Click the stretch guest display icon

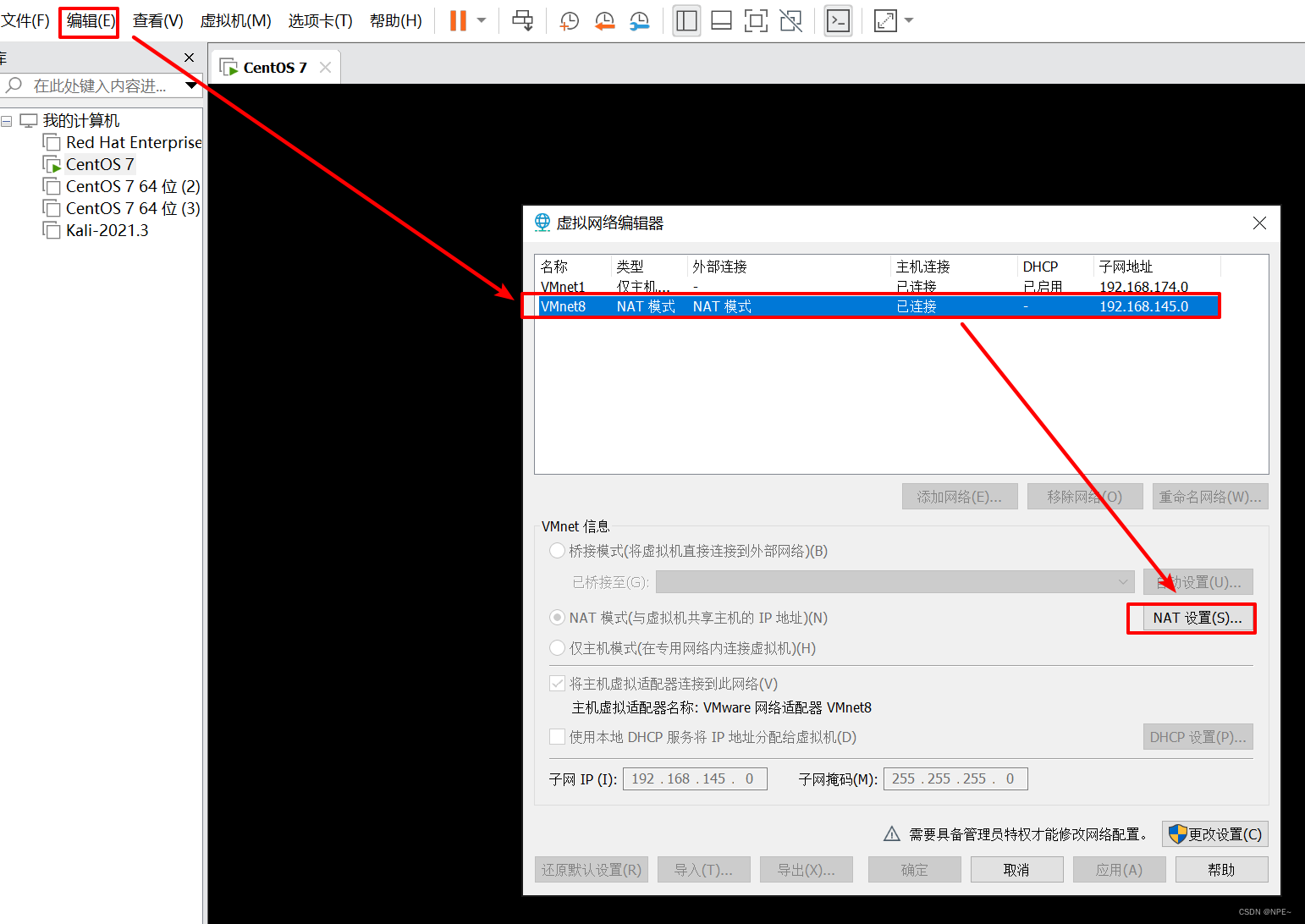coord(885,20)
